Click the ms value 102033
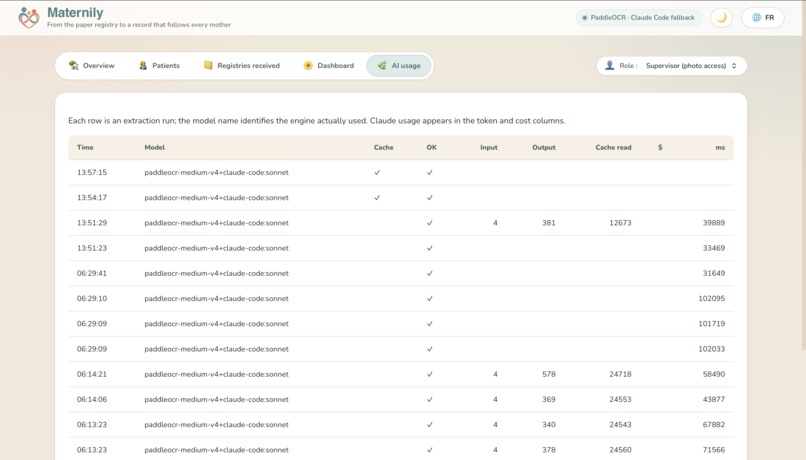The image size is (806, 460). pyautogui.click(x=711, y=349)
